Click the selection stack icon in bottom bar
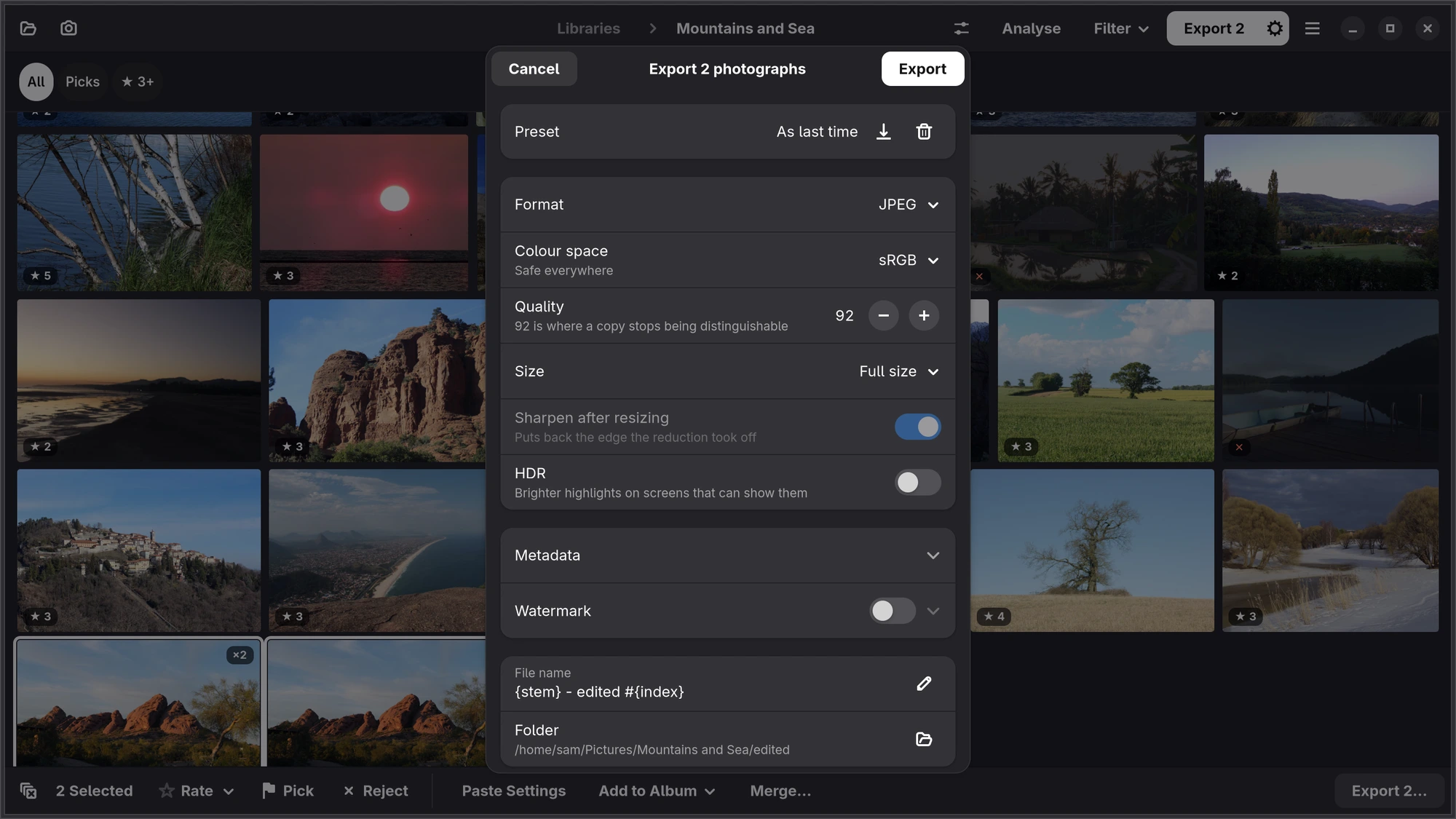Screen dimensions: 1456x819 click(28, 791)
